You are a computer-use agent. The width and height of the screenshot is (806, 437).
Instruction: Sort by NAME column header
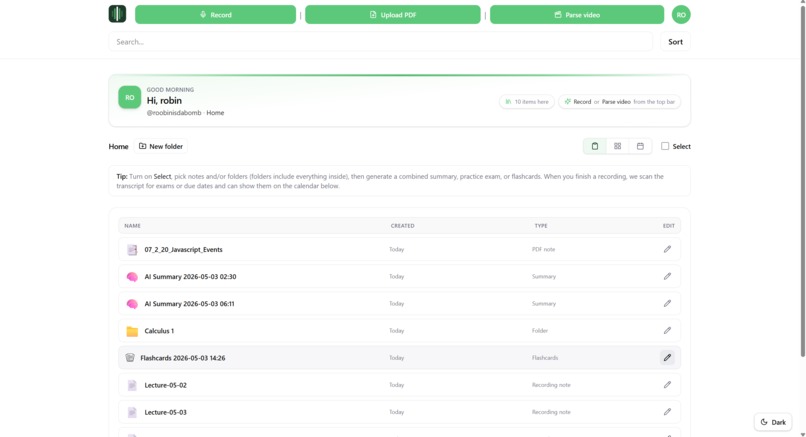click(132, 226)
